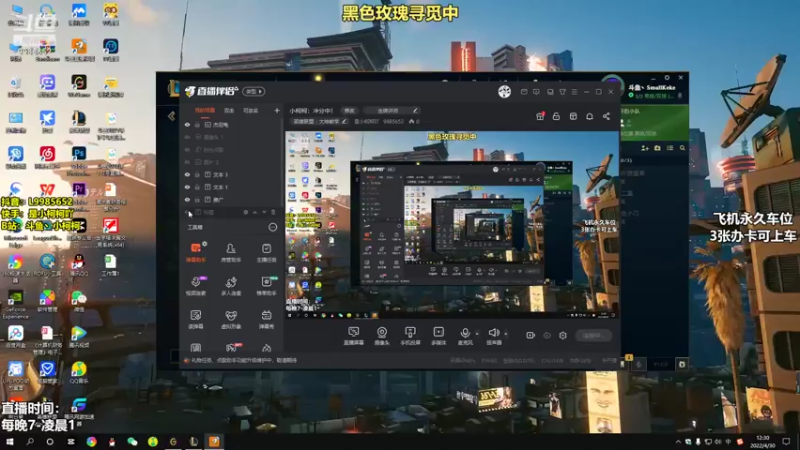Viewport: 800px width, 450px height.
Task: Open WeChat from the taskbar
Action: click(132, 441)
